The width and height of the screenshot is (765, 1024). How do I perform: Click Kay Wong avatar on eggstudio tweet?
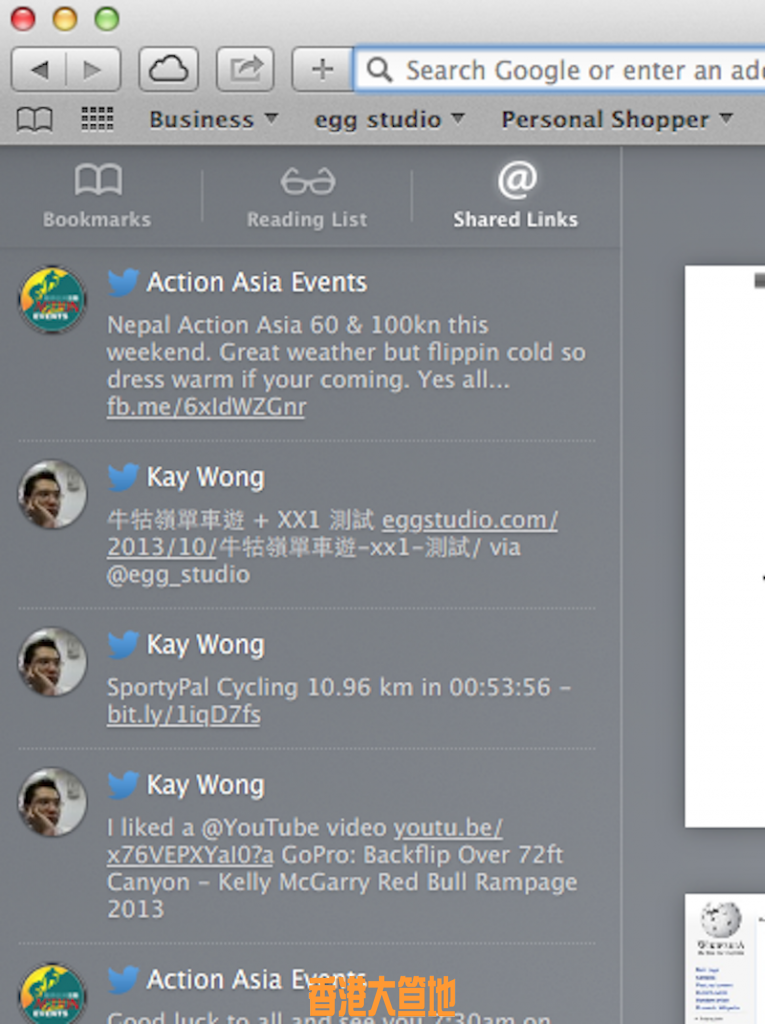52,494
